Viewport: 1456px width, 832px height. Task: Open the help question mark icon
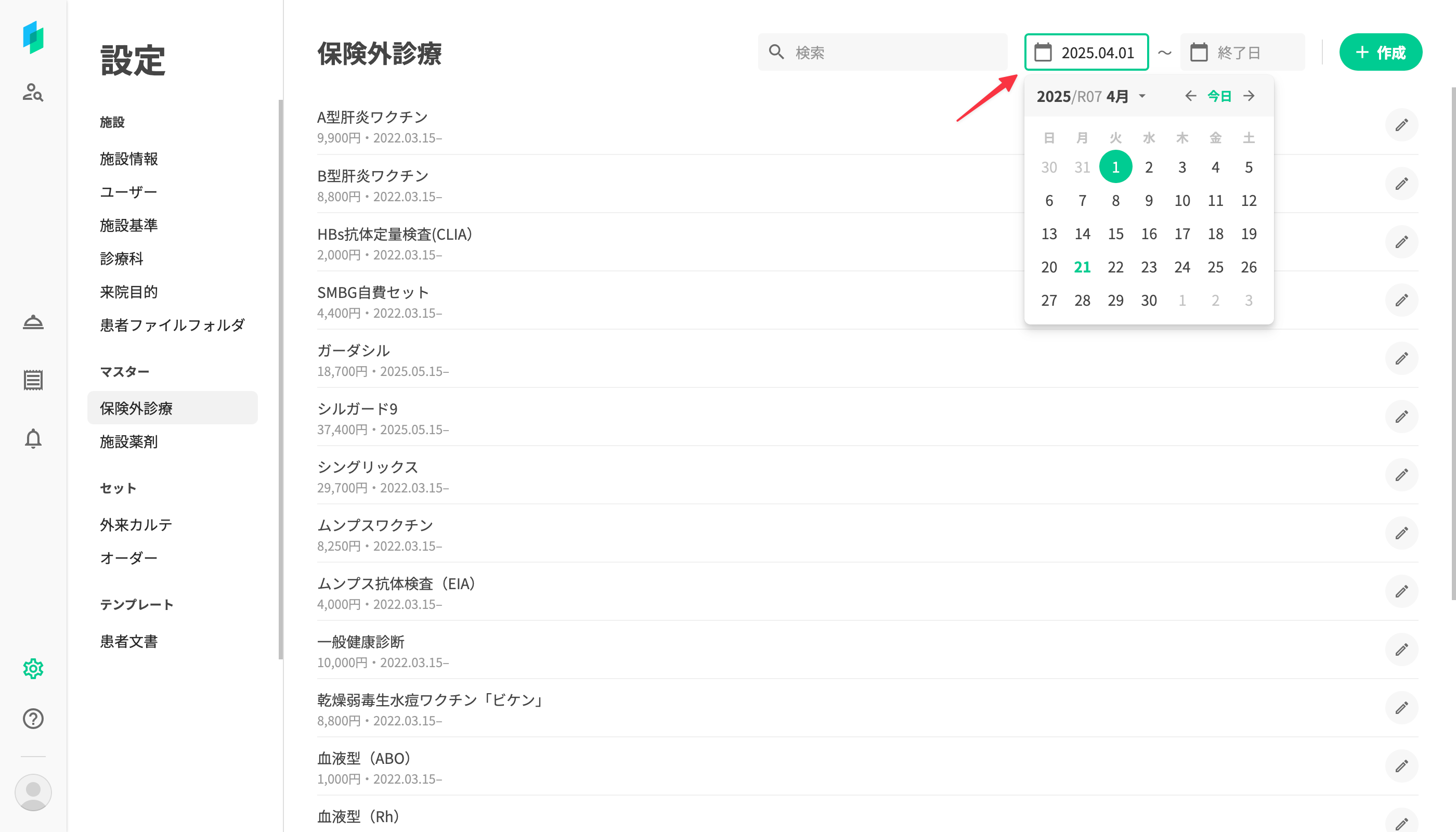pyautogui.click(x=33, y=718)
